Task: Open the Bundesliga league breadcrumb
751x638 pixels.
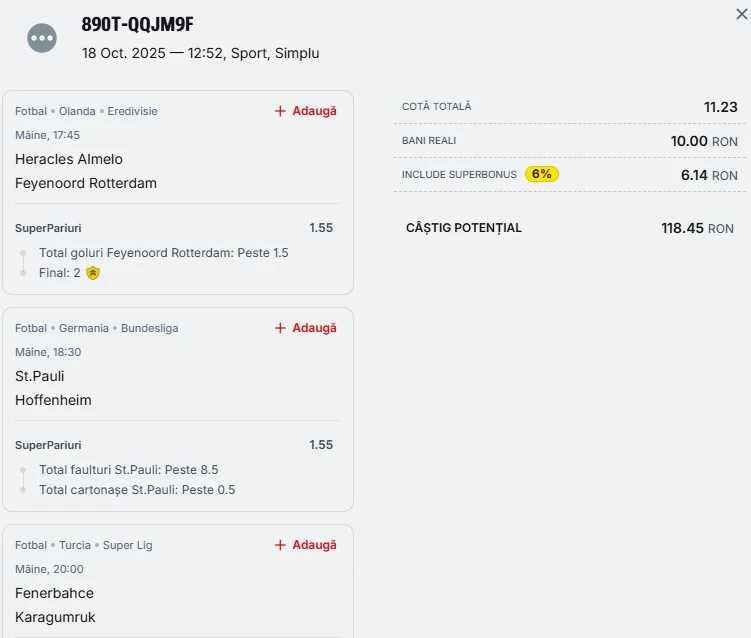Action: click(x=150, y=328)
